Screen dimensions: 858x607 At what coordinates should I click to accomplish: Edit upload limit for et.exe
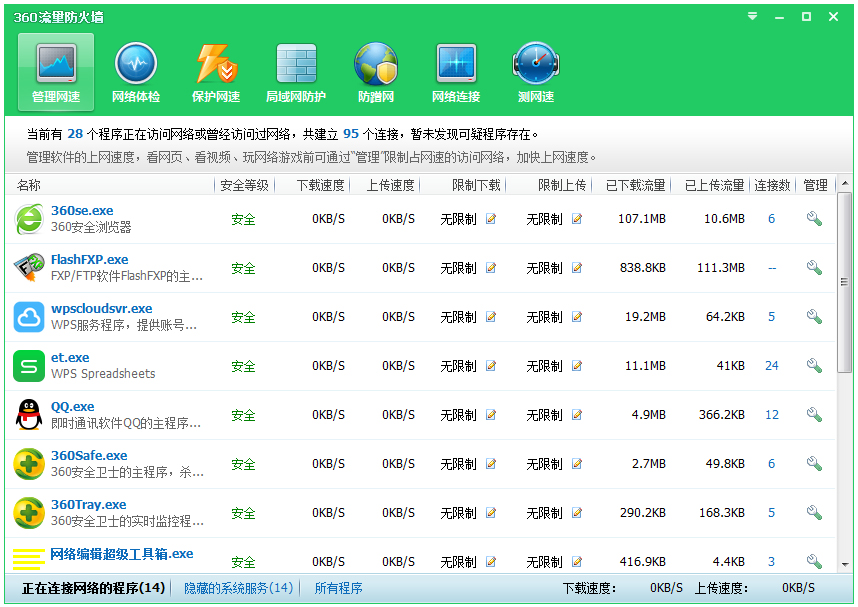click(577, 366)
